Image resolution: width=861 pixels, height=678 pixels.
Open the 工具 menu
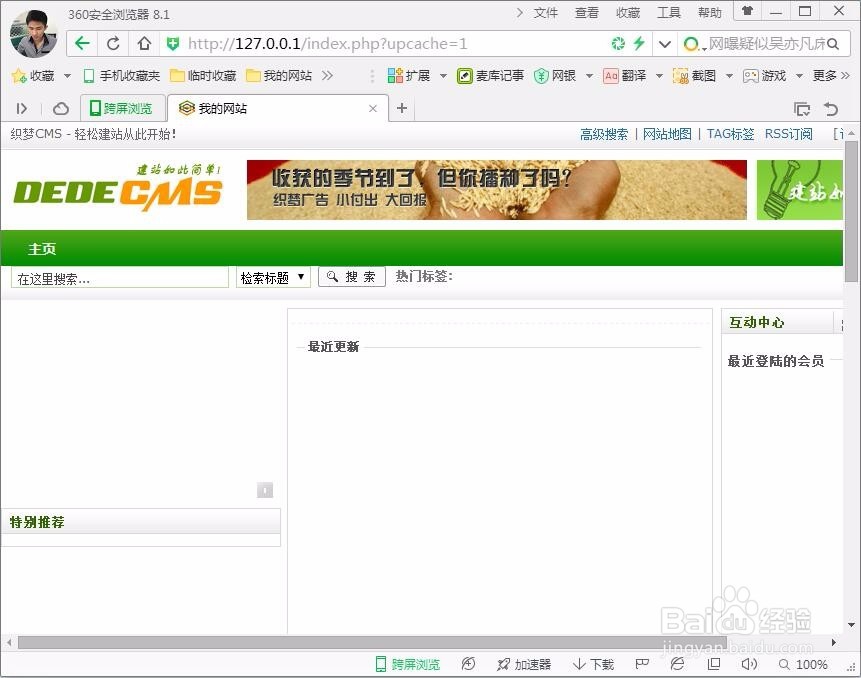(669, 13)
